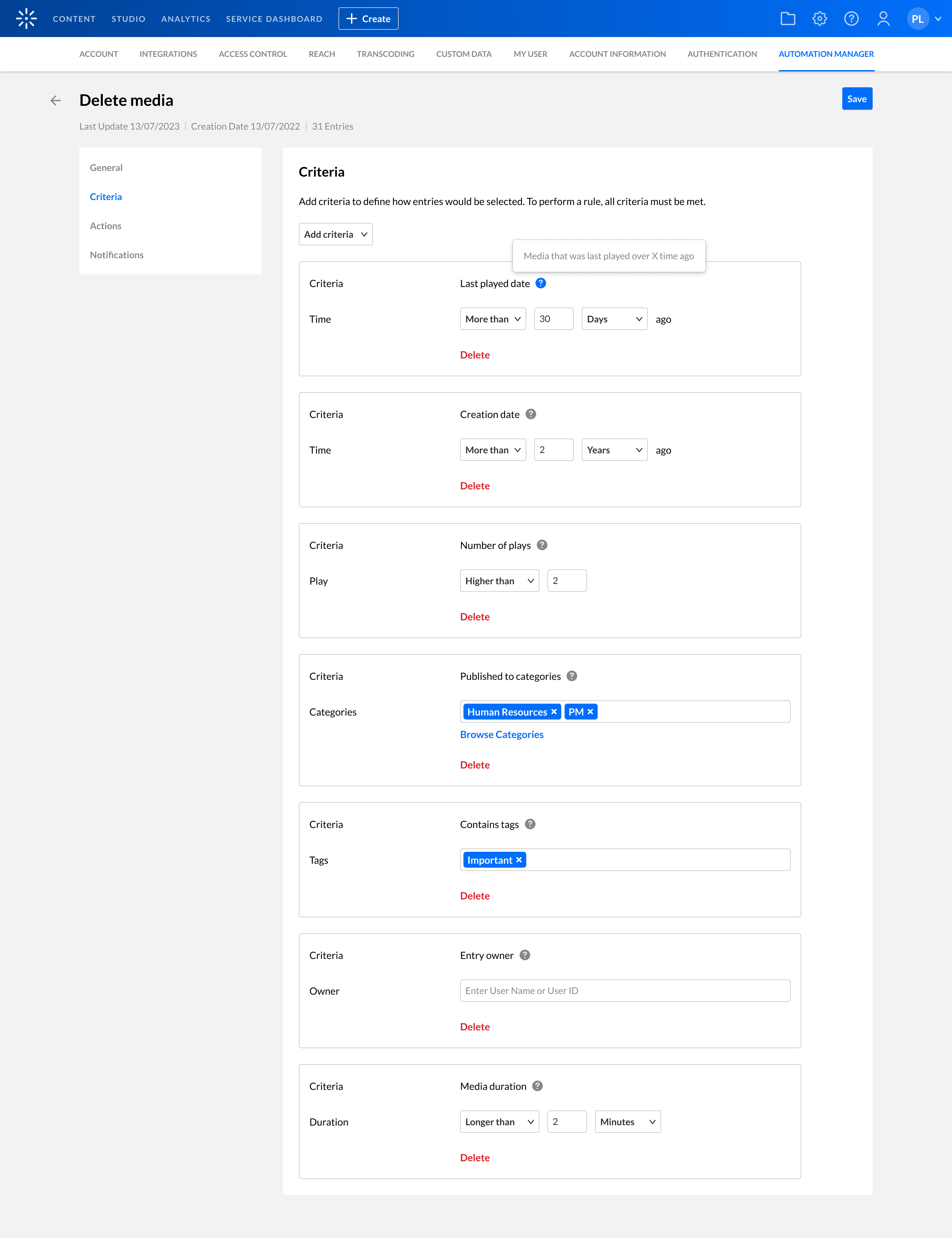Switch to the Transcoding tab
952x1238 pixels.
click(x=385, y=54)
